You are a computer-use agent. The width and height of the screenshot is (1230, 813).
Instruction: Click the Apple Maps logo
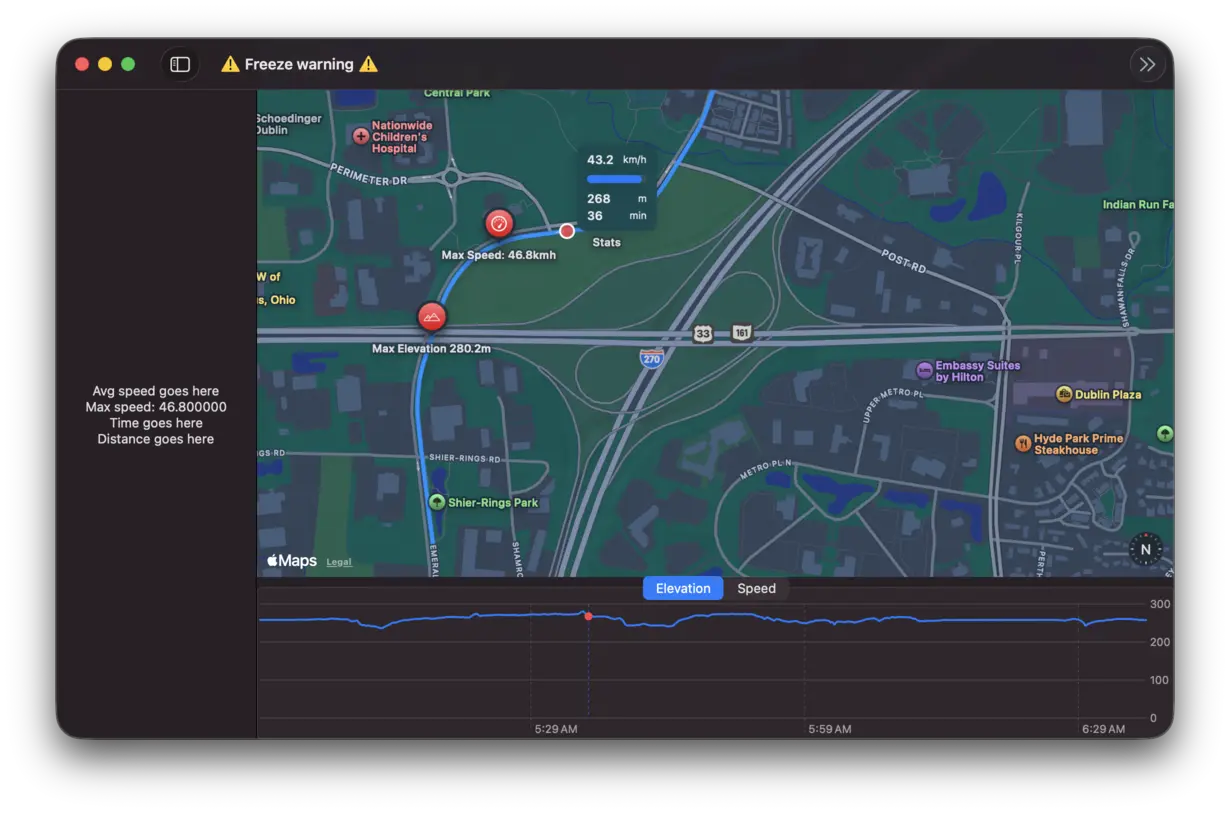[290, 560]
